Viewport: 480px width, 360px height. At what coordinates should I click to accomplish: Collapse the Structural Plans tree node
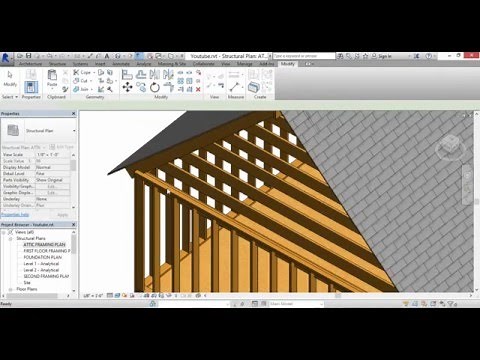(10, 239)
